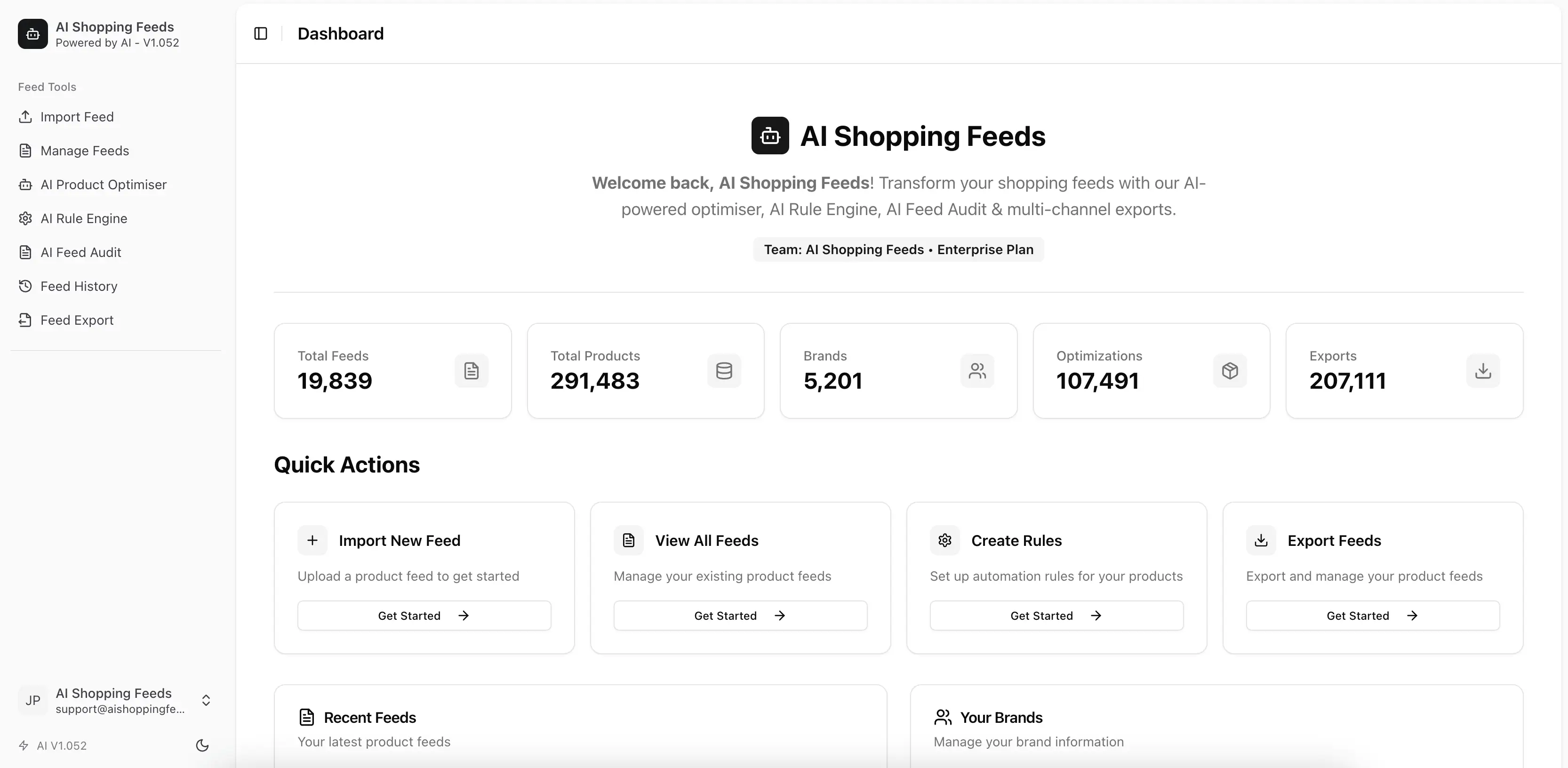Open the AI Product Optimiser
The width and height of the screenshot is (1568, 768).
(104, 184)
